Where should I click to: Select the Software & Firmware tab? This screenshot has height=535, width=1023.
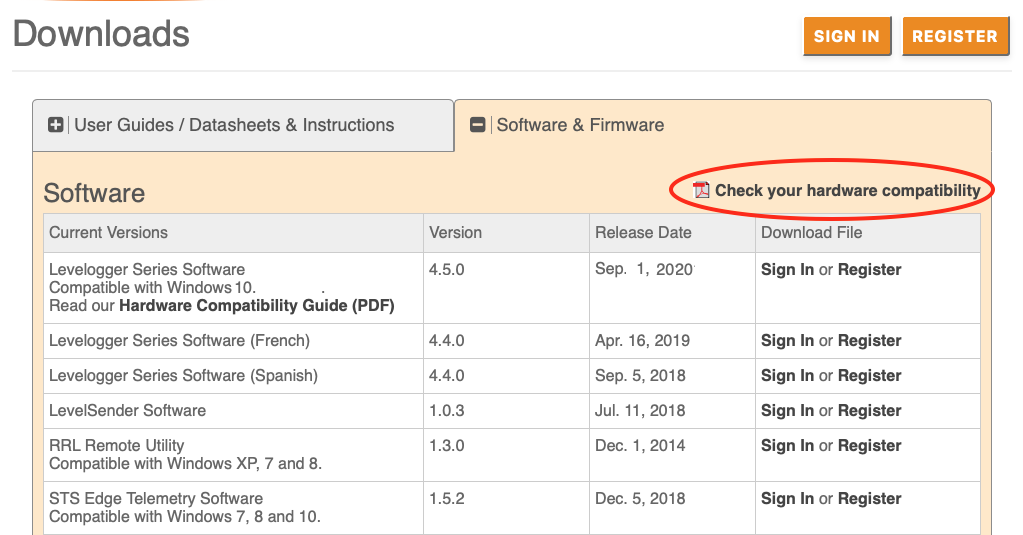723,125
